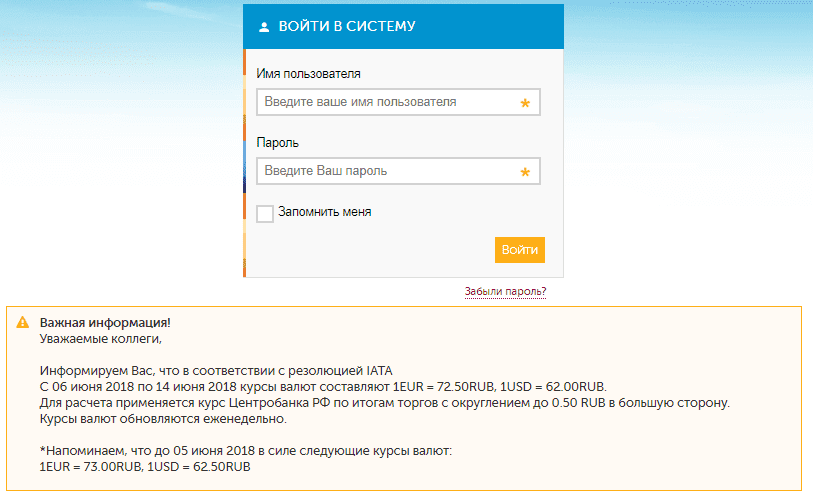The width and height of the screenshot is (813, 491).
Task: Click the 'Имя пользователя' label
Action: pyautogui.click(x=309, y=74)
